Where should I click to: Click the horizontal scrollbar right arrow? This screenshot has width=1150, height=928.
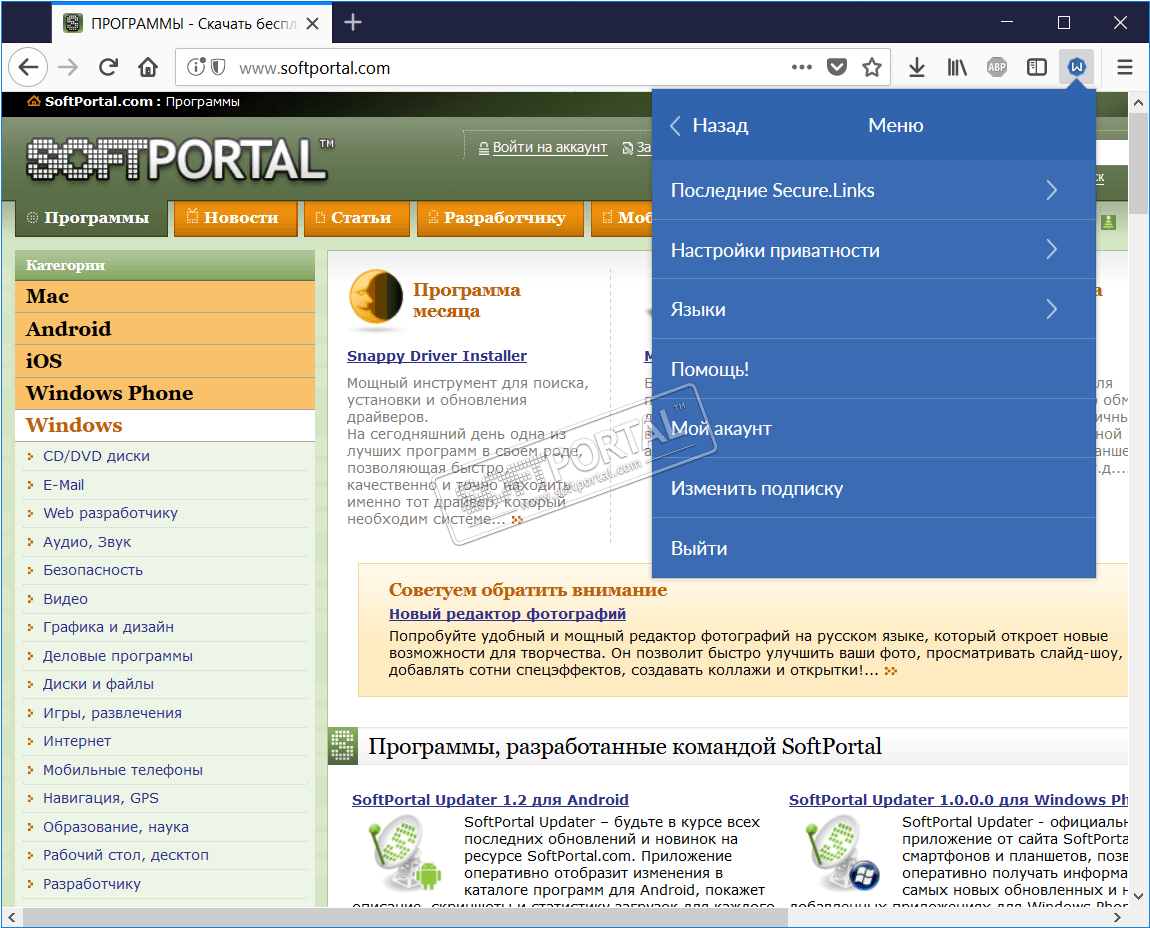click(1117, 917)
